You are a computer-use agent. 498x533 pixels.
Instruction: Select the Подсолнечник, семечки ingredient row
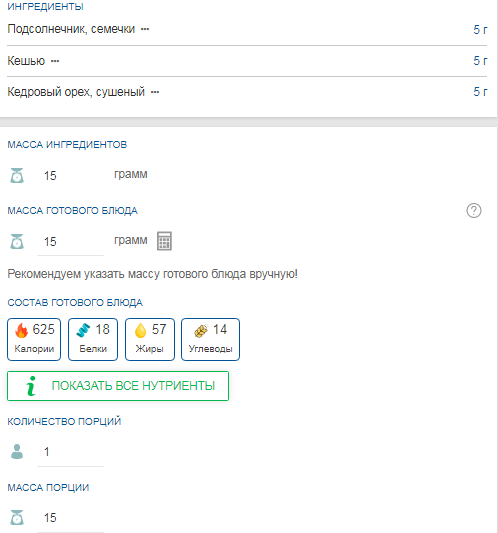tap(247, 30)
